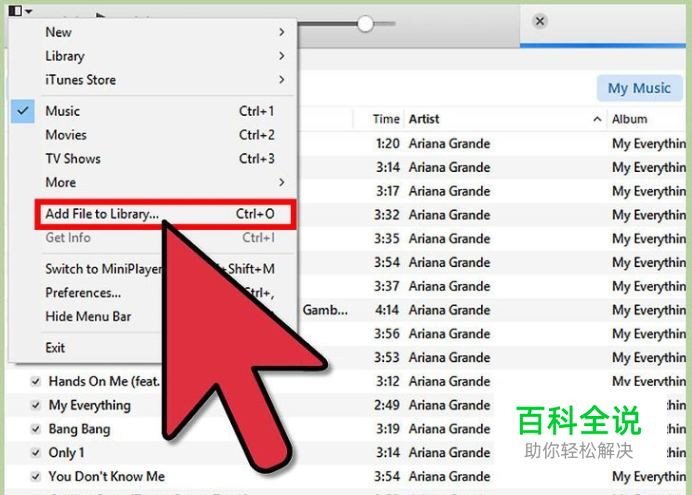Select the song row Only 1

tap(346, 453)
